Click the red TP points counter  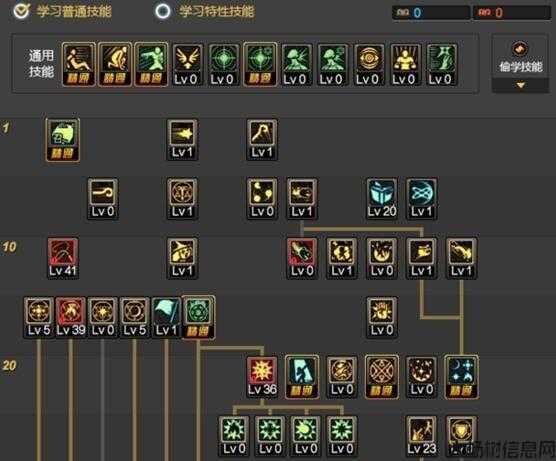(512, 13)
